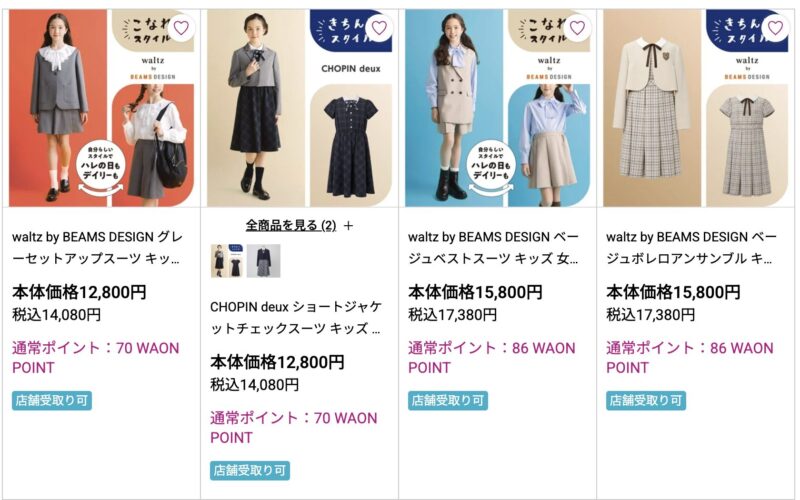Open 全商品を見る (2) link
The width and height of the screenshot is (800, 500).
(x=291, y=225)
